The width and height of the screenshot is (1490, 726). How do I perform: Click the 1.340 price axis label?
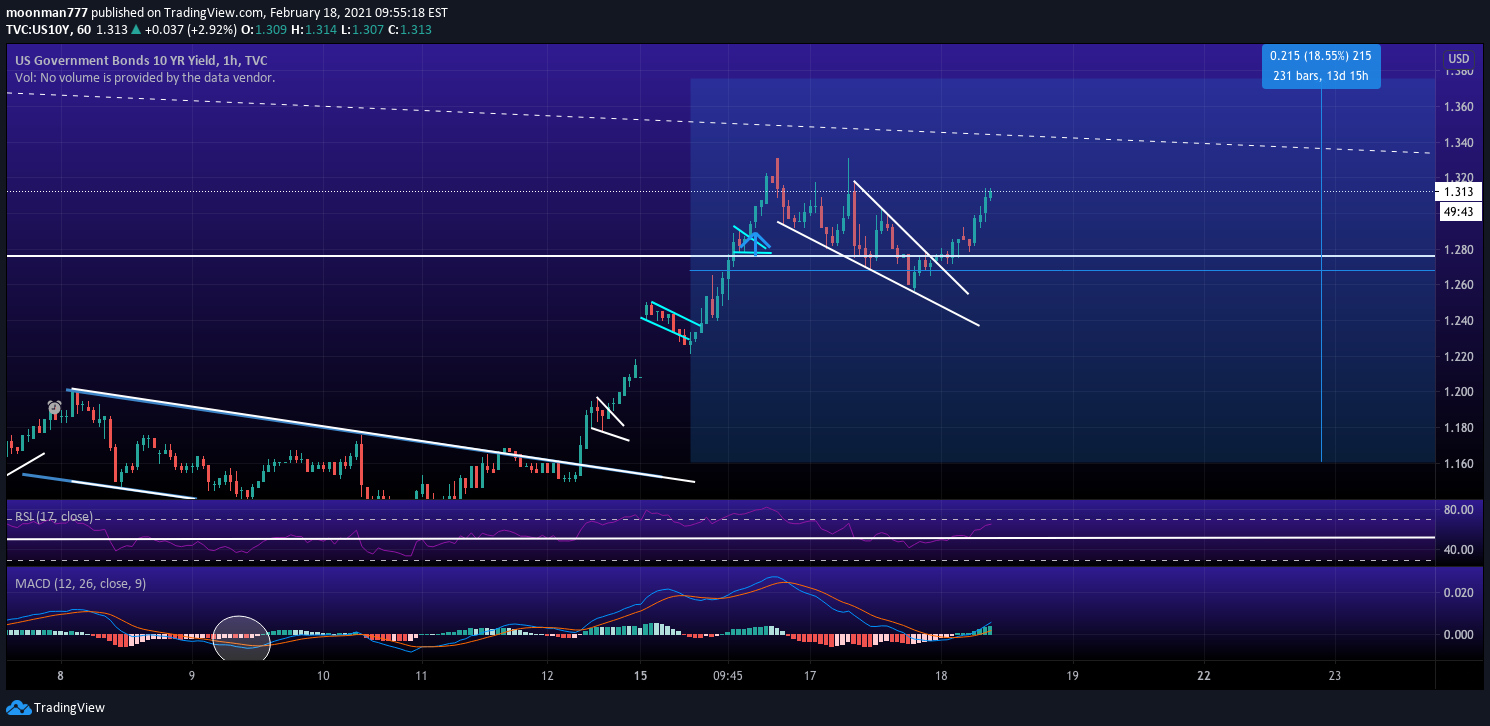[1459, 143]
